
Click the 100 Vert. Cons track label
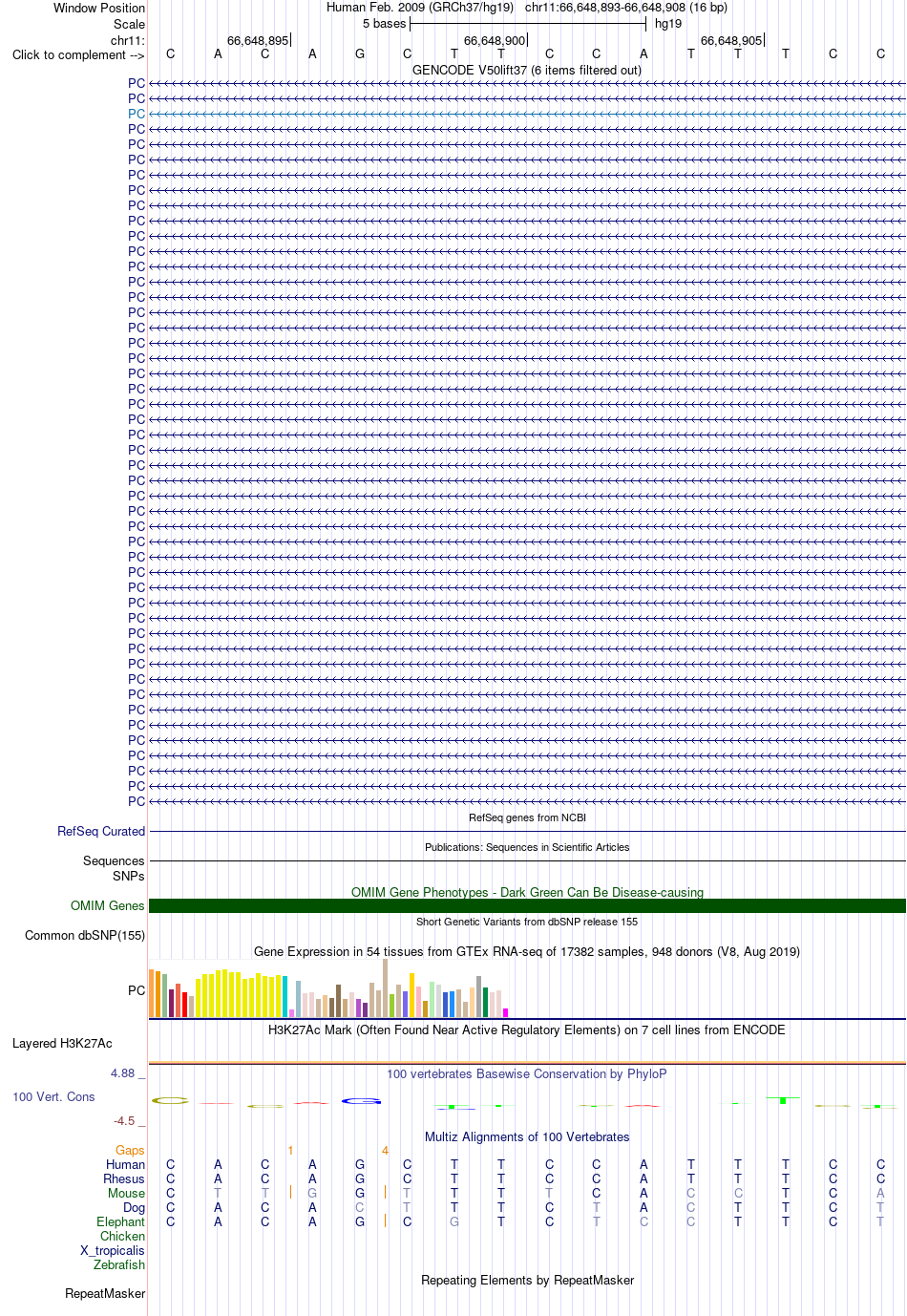pos(53,1097)
